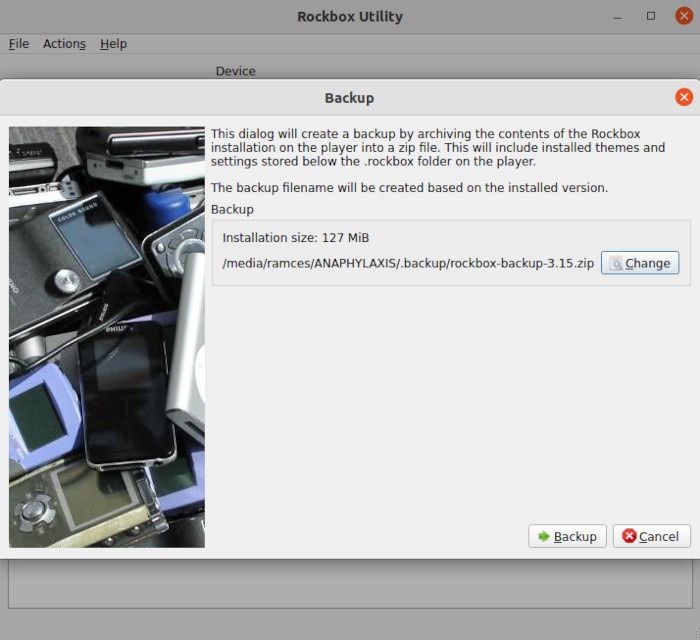The width and height of the screenshot is (700, 640).
Task: Open the File menu
Action: (x=19, y=44)
